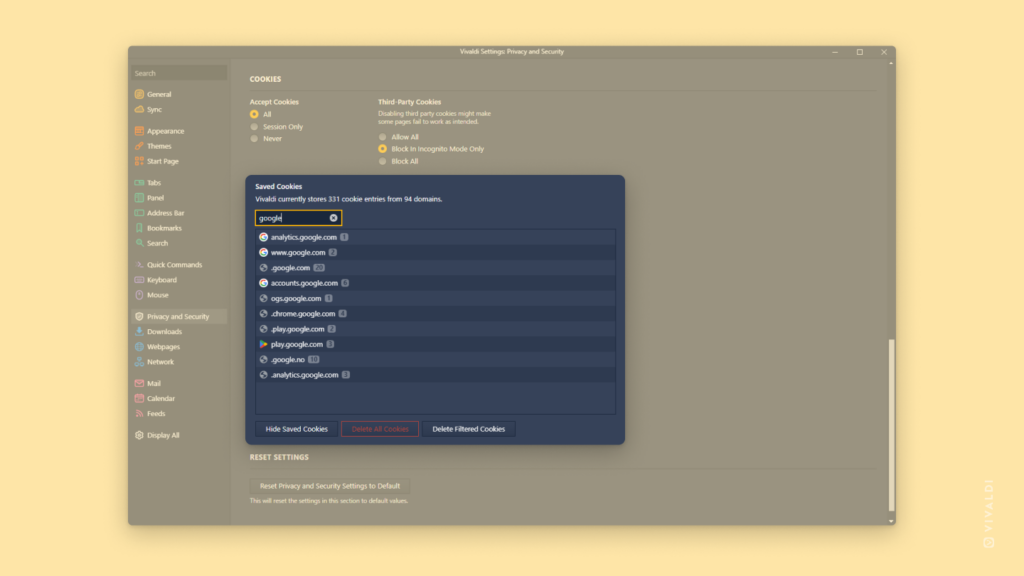Click the scroll up arrow at scrollbar top
Image resolution: width=1024 pixels, height=576 pixels.
click(x=891, y=63)
